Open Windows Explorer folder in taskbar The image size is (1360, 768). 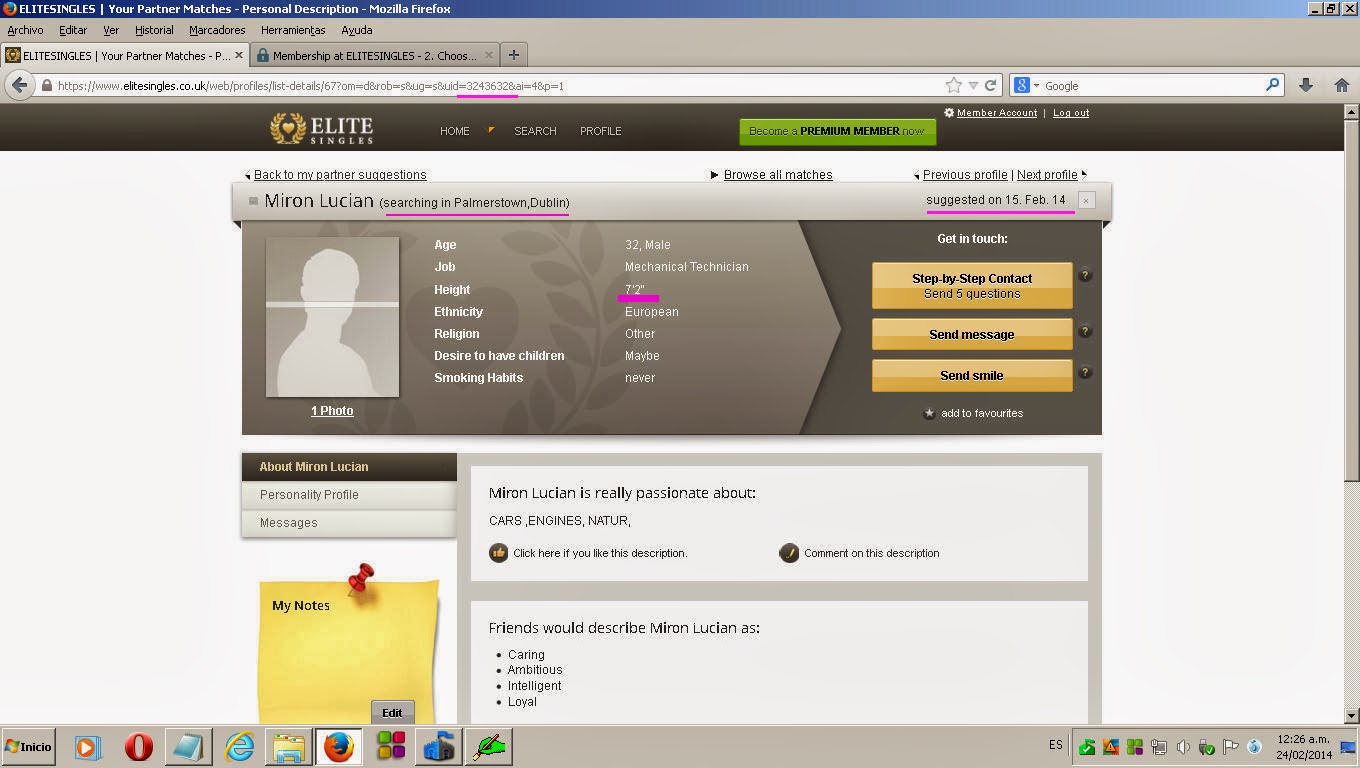pyautogui.click(x=289, y=747)
